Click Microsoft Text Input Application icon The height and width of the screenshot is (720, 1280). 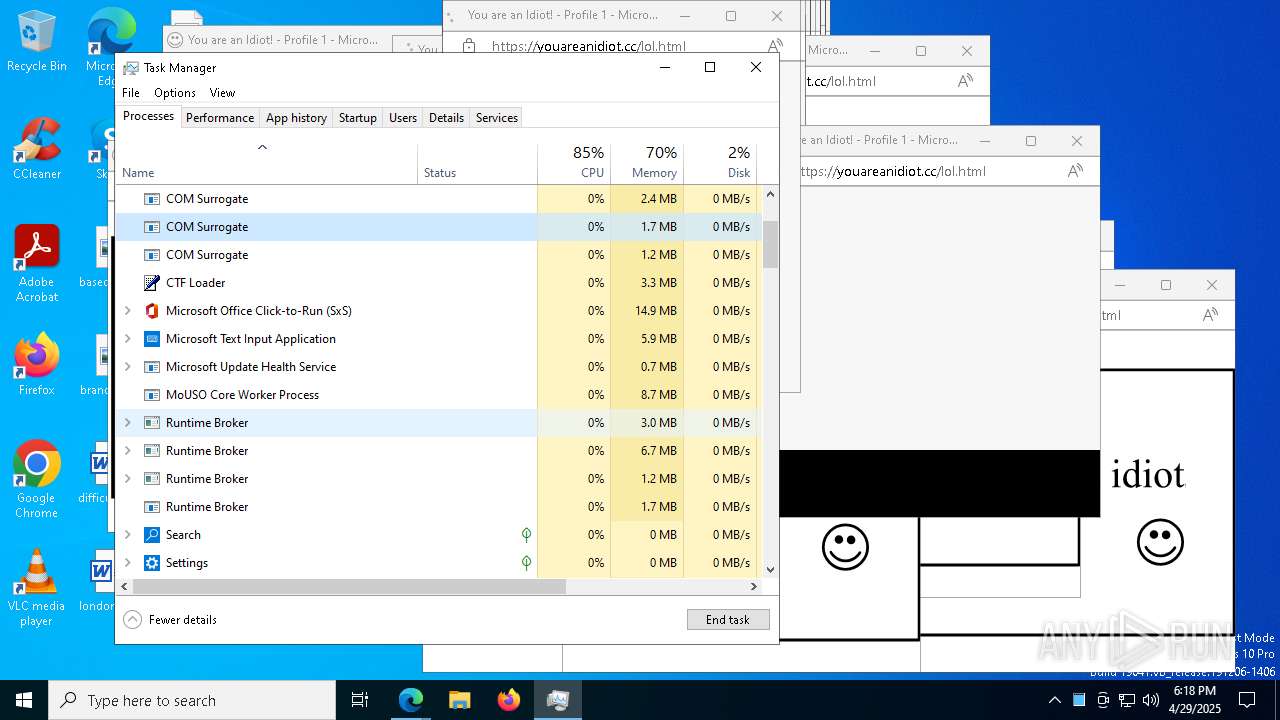[152, 339]
